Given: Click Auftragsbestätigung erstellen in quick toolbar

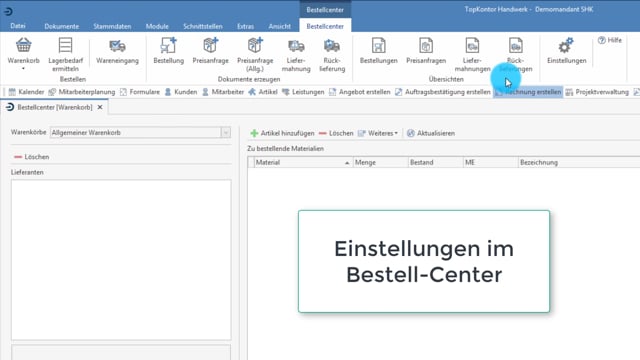Looking at the screenshot, I should [x=443, y=92].
